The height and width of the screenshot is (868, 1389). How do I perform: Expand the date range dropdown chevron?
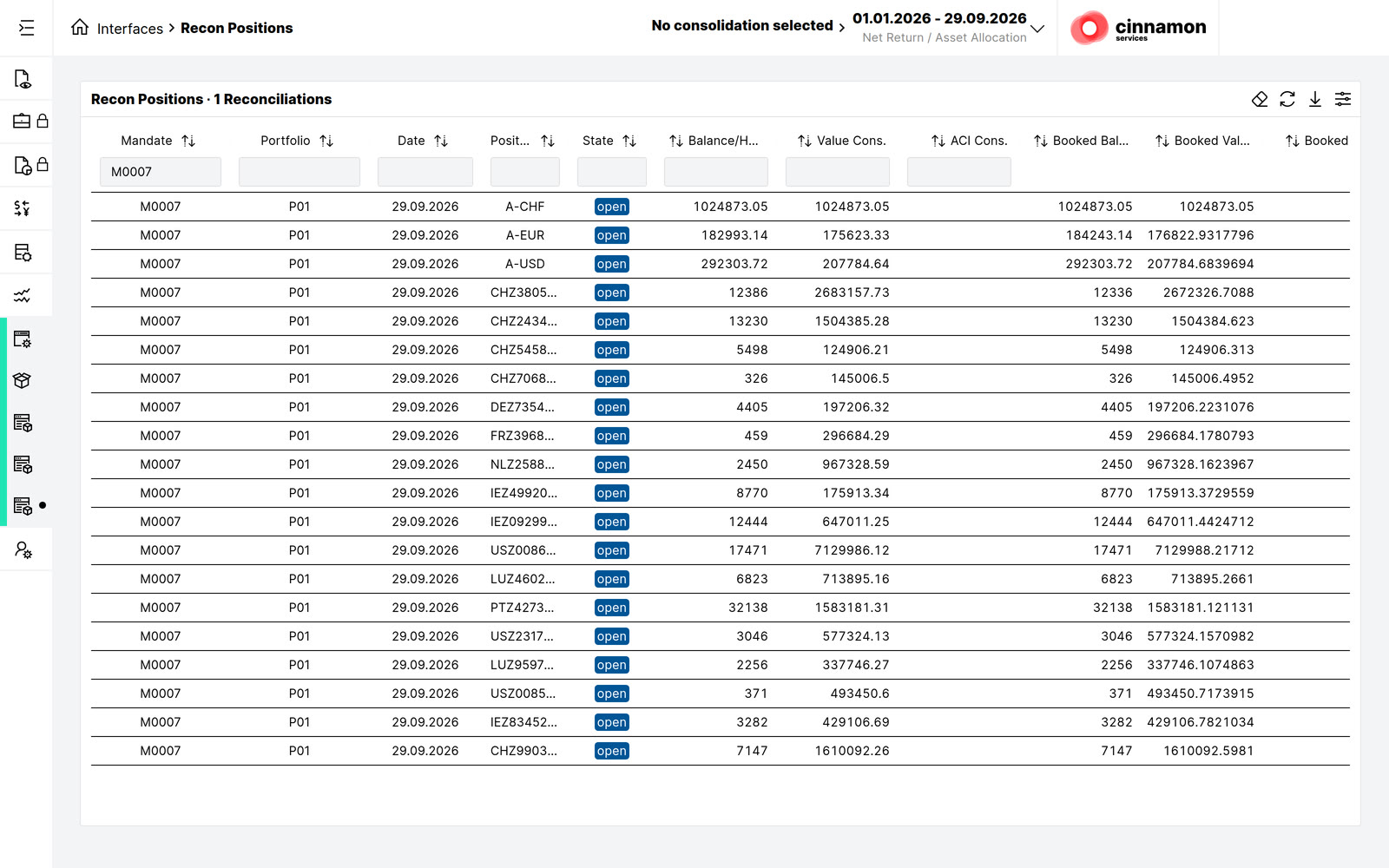point(1037,29)
